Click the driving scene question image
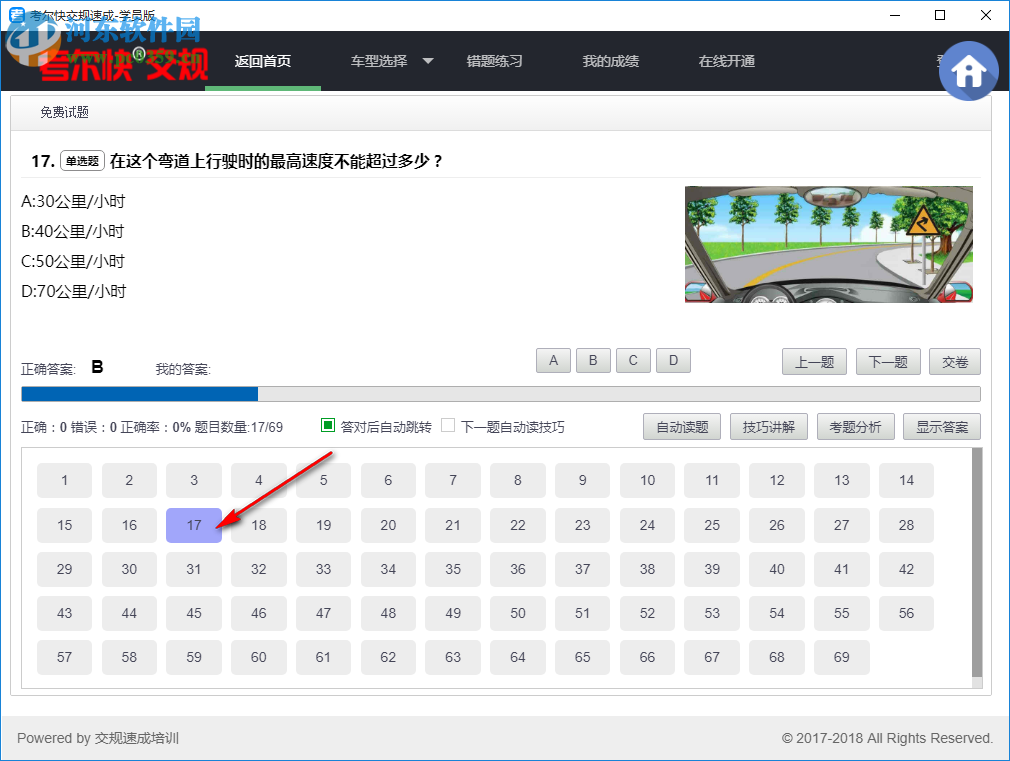Image resolution: width=1010 pixels, height=761 pixels. point(828,245)
